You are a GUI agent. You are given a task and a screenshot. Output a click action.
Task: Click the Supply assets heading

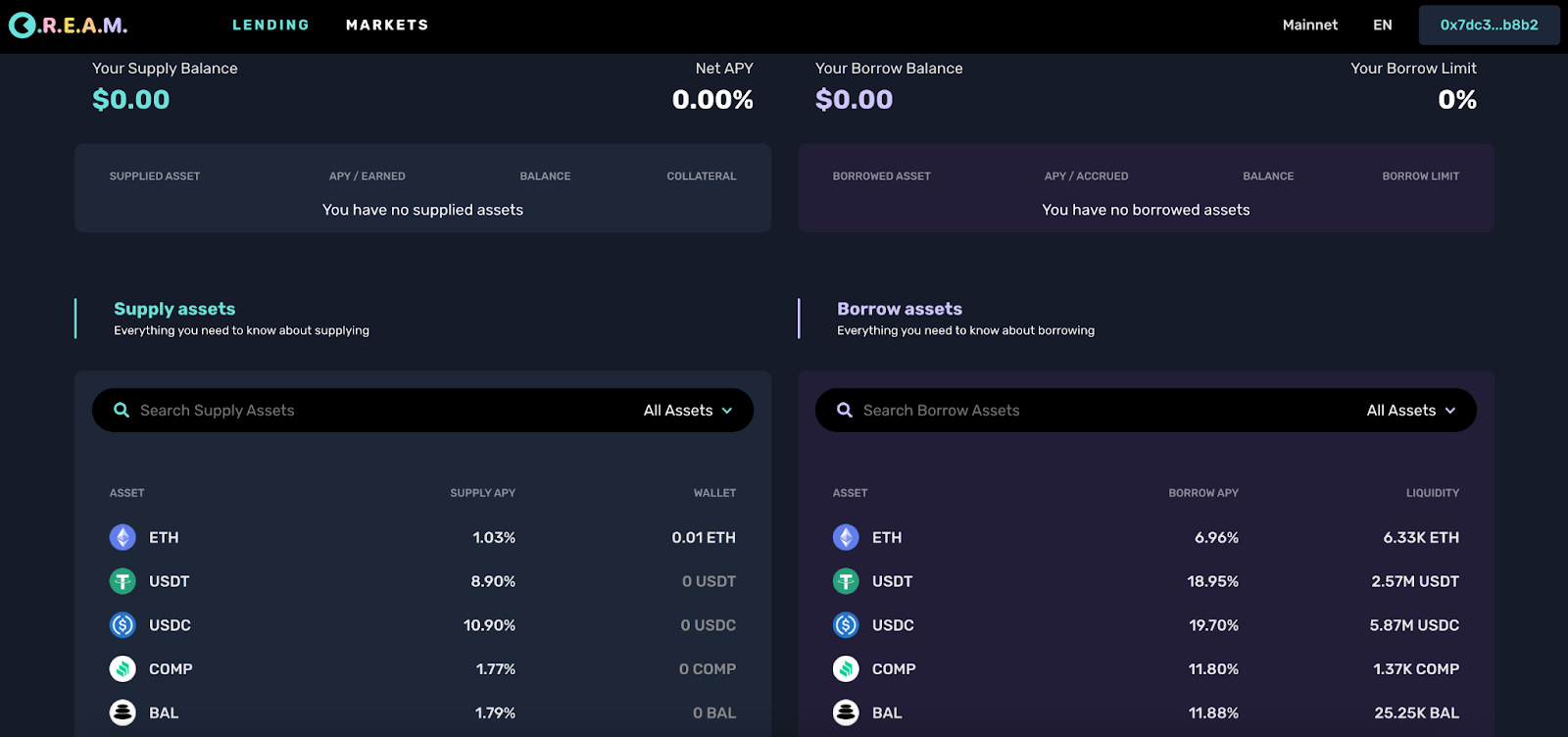[x=174, y=309]
